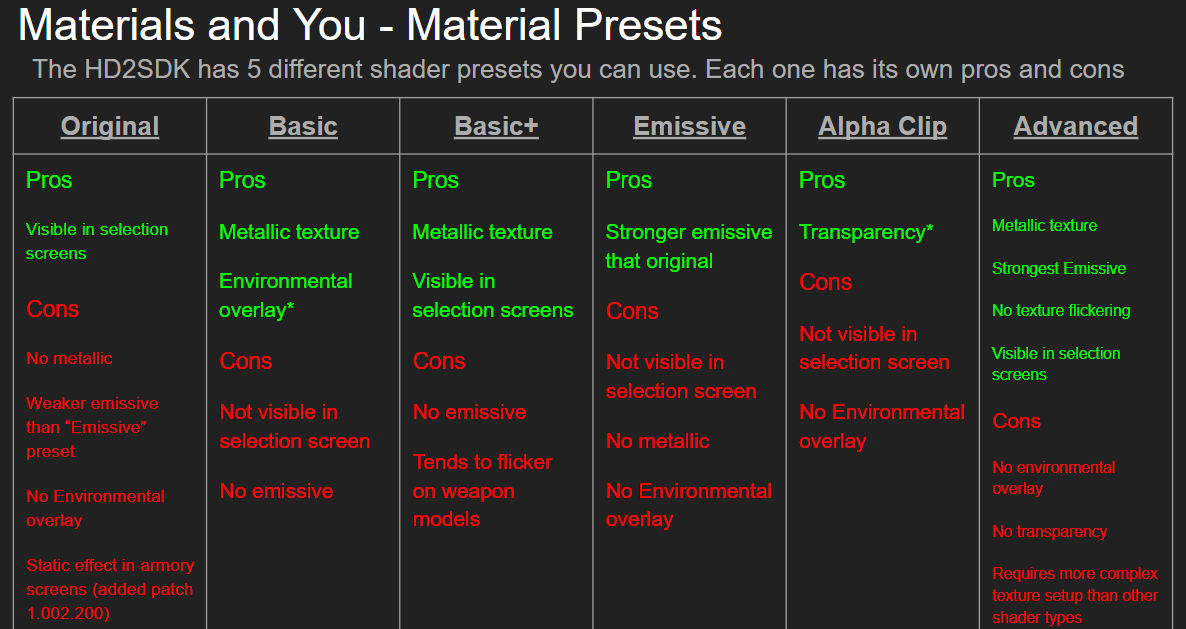Screen dimensions: 1186x629
Task: Select the Advanced preset heading link
Action: (1076, 126)
